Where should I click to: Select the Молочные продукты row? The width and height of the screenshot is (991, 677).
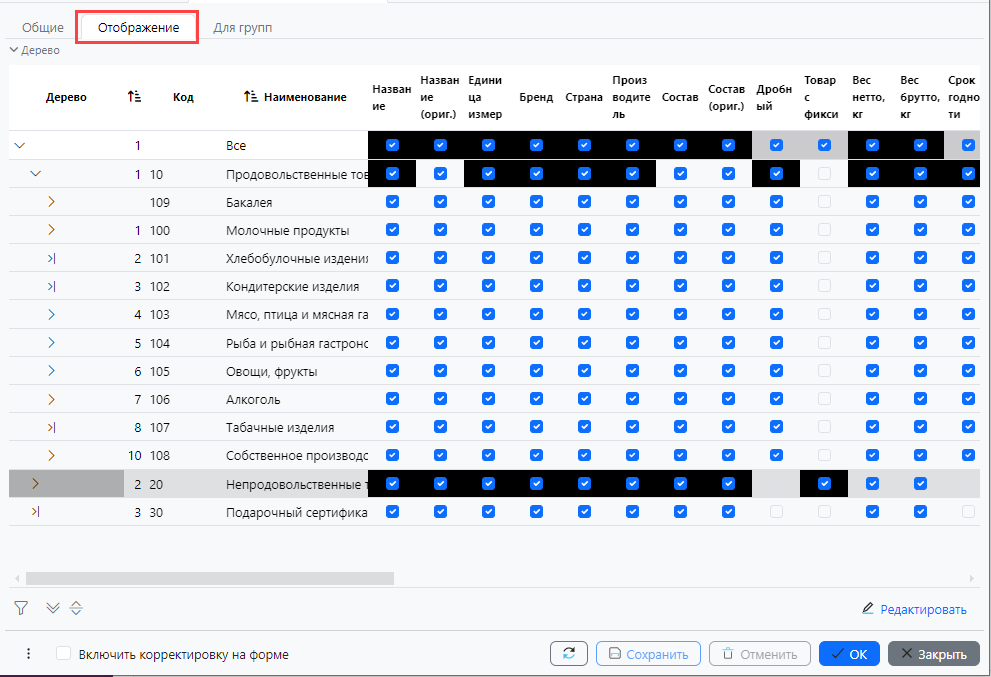coord(287,231)
